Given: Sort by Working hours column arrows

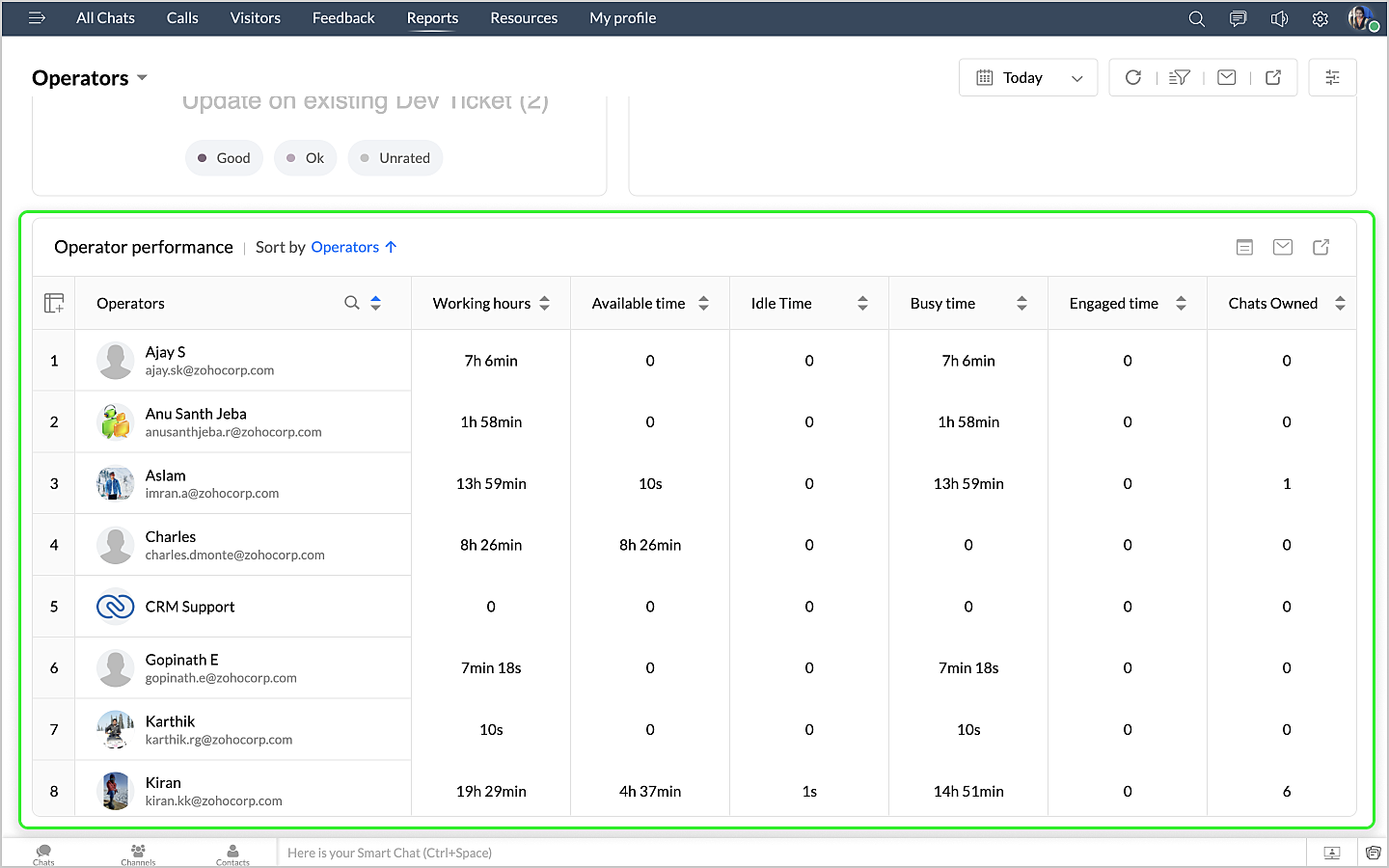Looking at the screenshot, I should [545, 303].
